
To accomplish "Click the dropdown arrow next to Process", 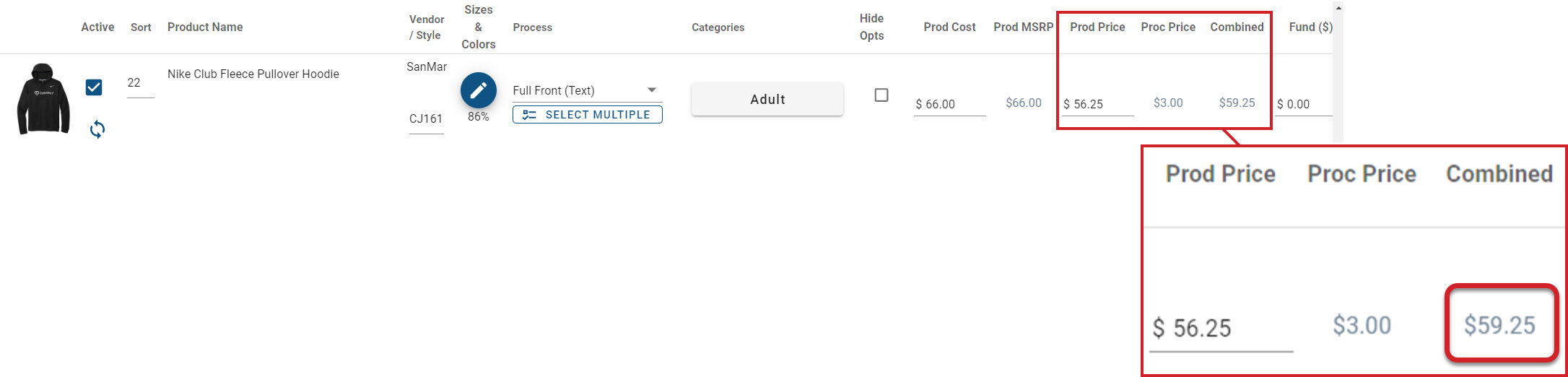I will click(652, 90).
